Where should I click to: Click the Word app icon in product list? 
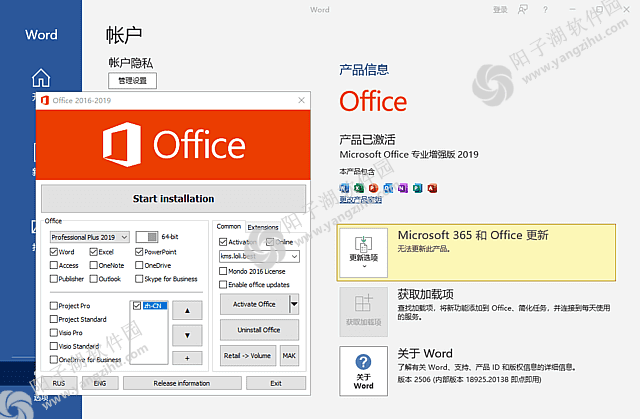tap(344, 188)
